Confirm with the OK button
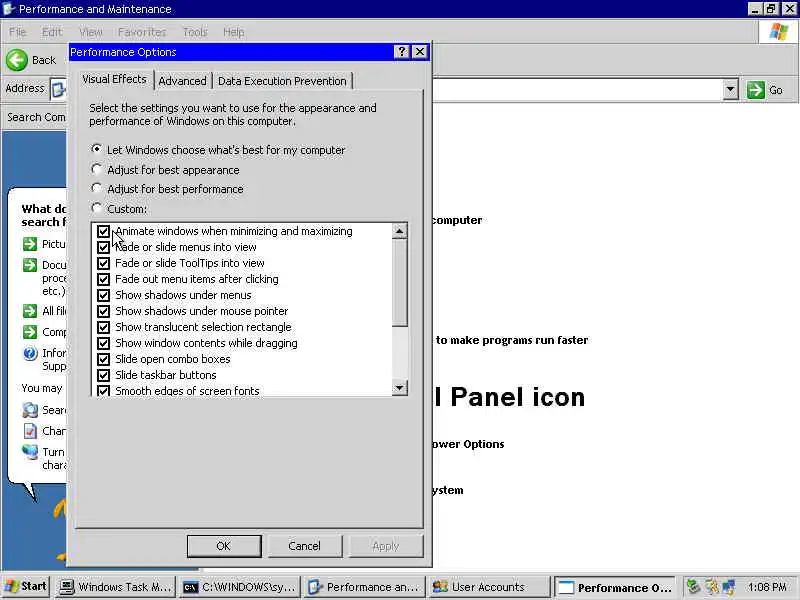 click(224, 546)
